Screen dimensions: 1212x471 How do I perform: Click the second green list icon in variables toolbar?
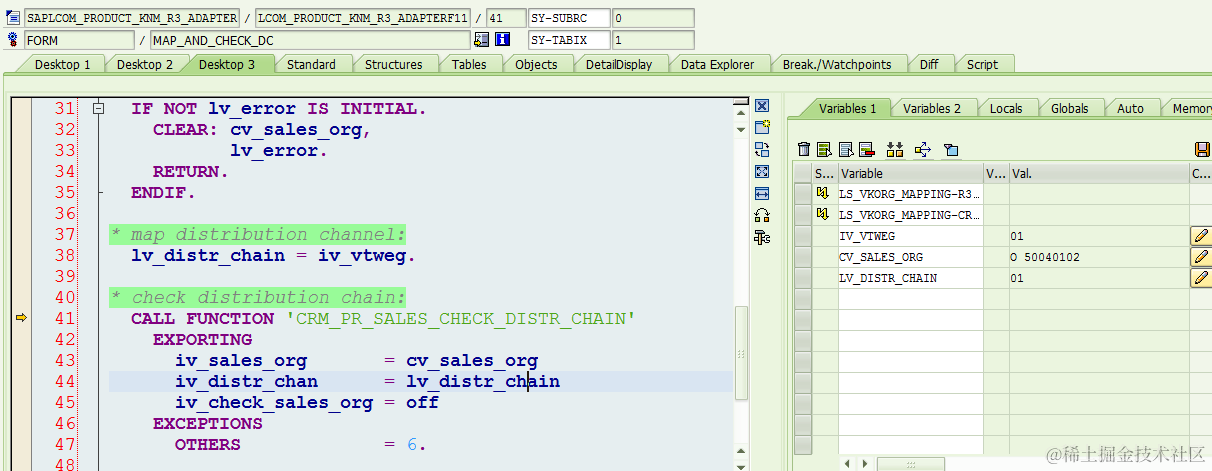click(x=846, y=150)
